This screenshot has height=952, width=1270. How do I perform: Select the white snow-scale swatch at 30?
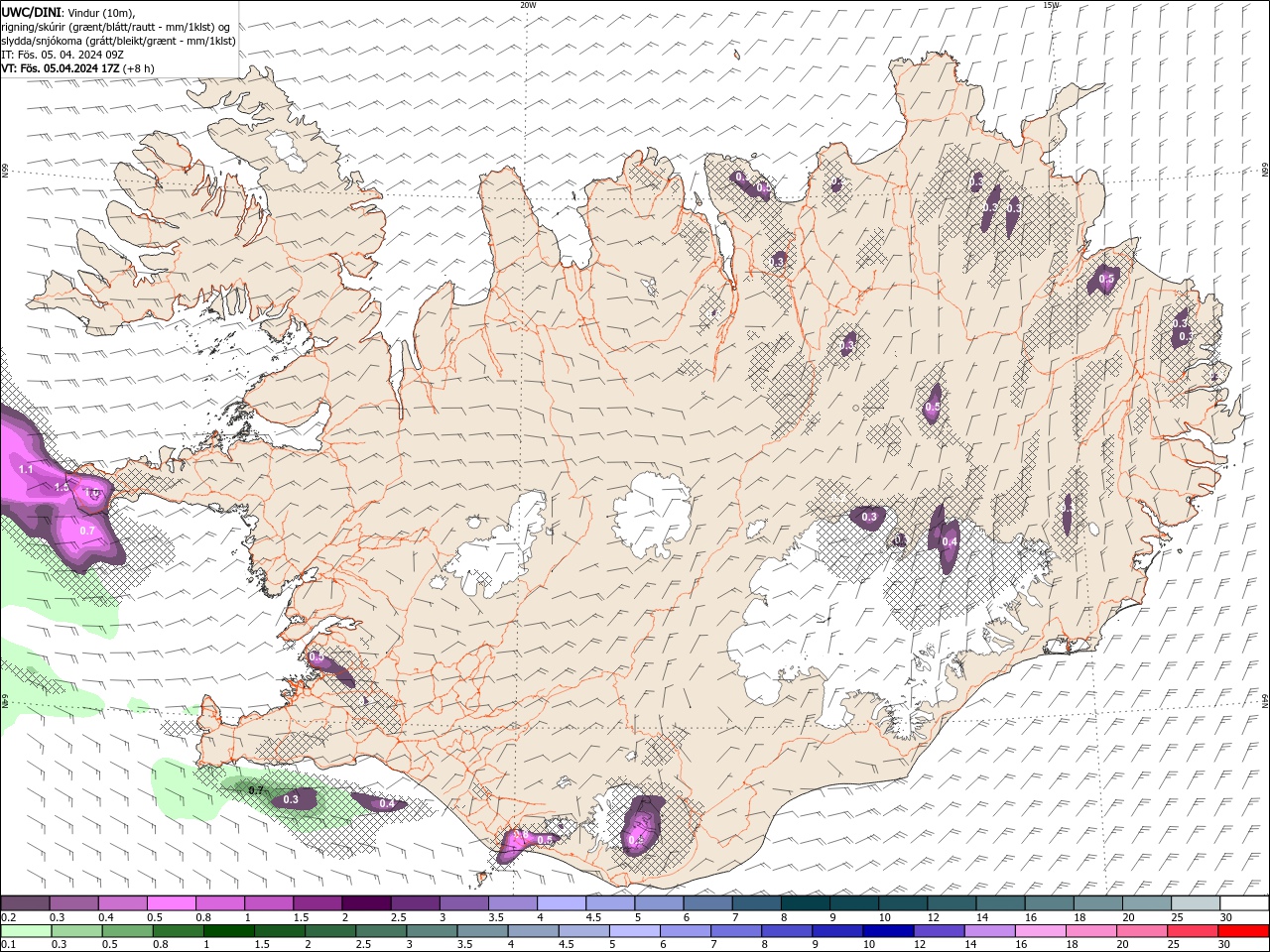pos(1244,903)
